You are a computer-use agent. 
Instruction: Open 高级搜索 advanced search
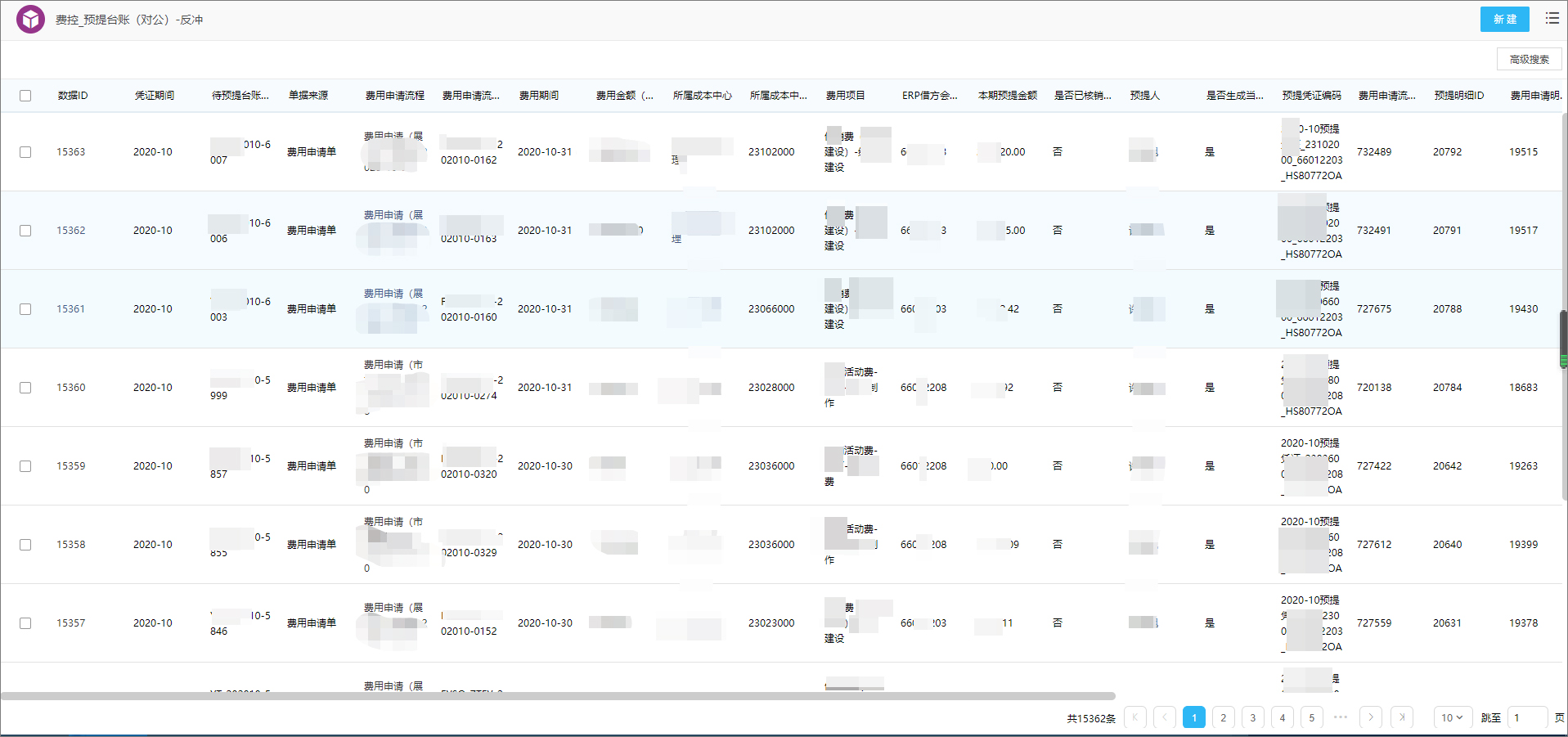[x=1529, y=60]
